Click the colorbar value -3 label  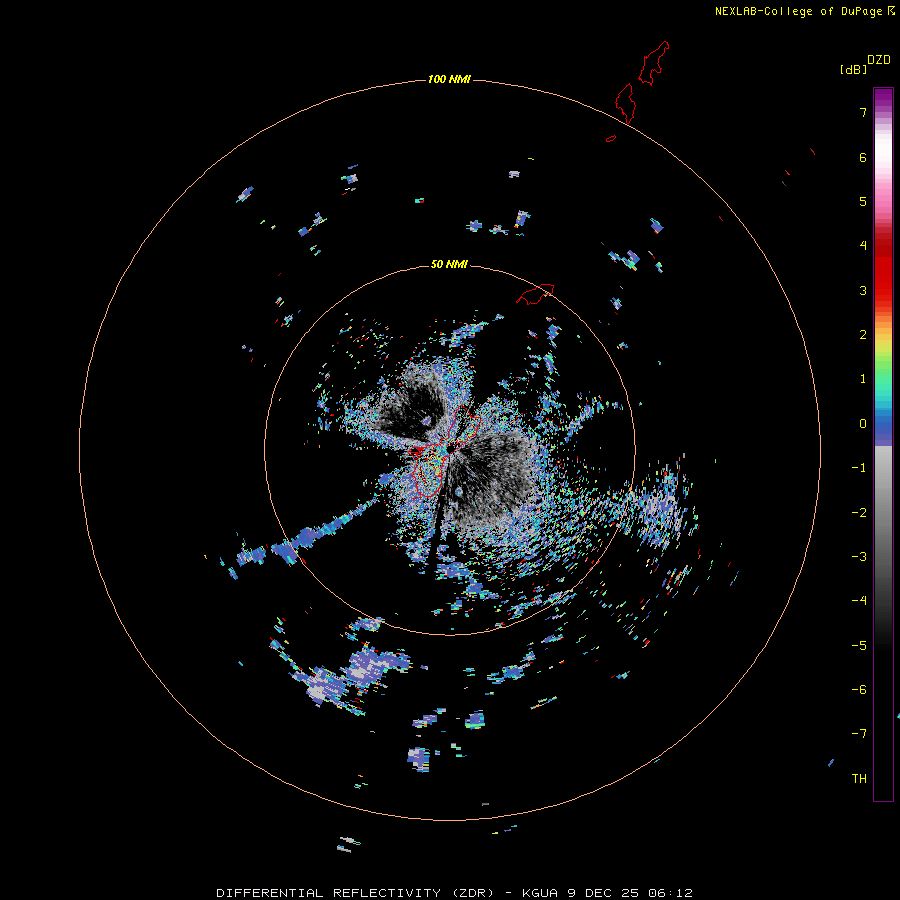[x=859, y=557]
